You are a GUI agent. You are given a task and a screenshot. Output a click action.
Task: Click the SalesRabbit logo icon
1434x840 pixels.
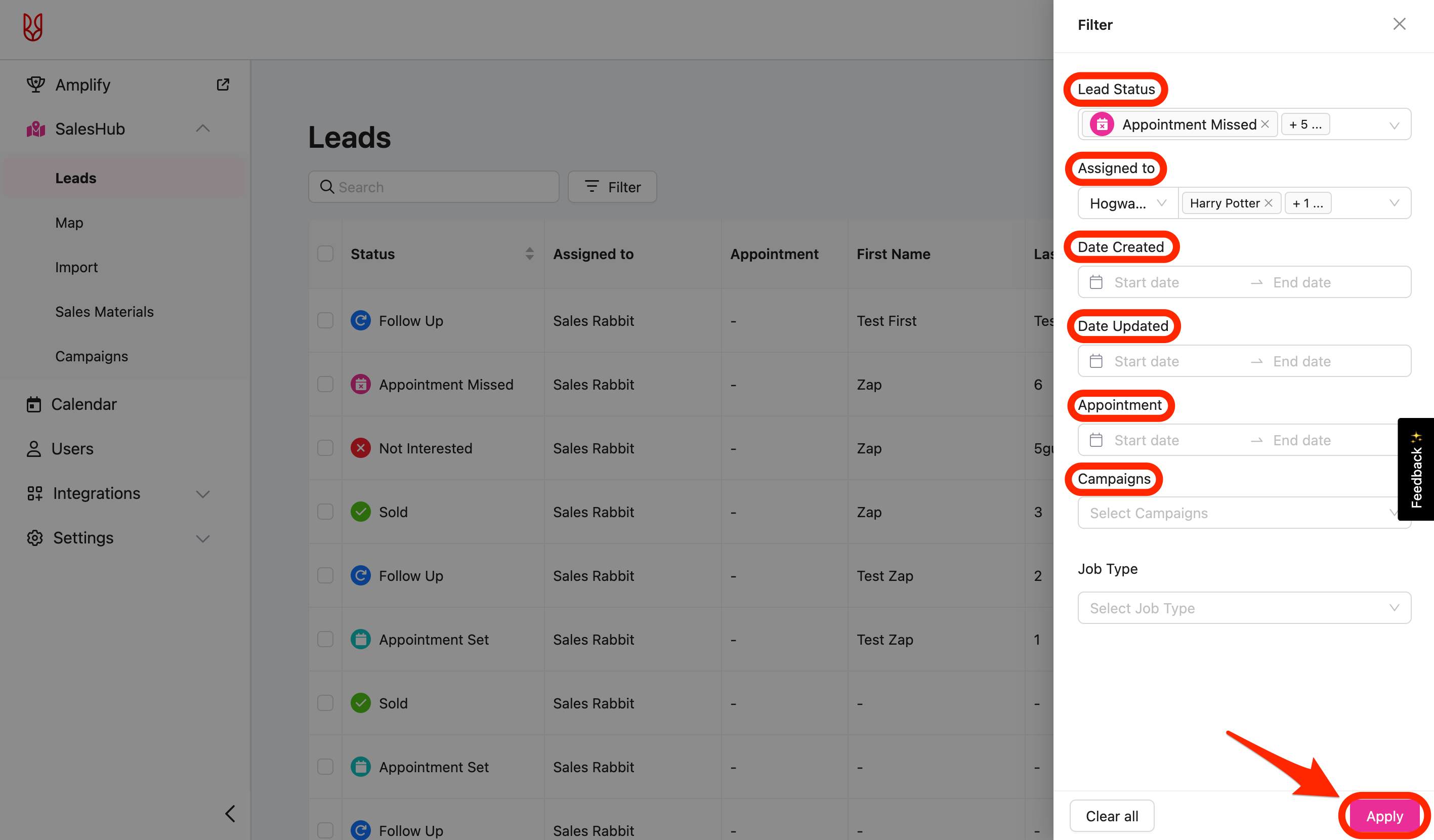(33, 27)
